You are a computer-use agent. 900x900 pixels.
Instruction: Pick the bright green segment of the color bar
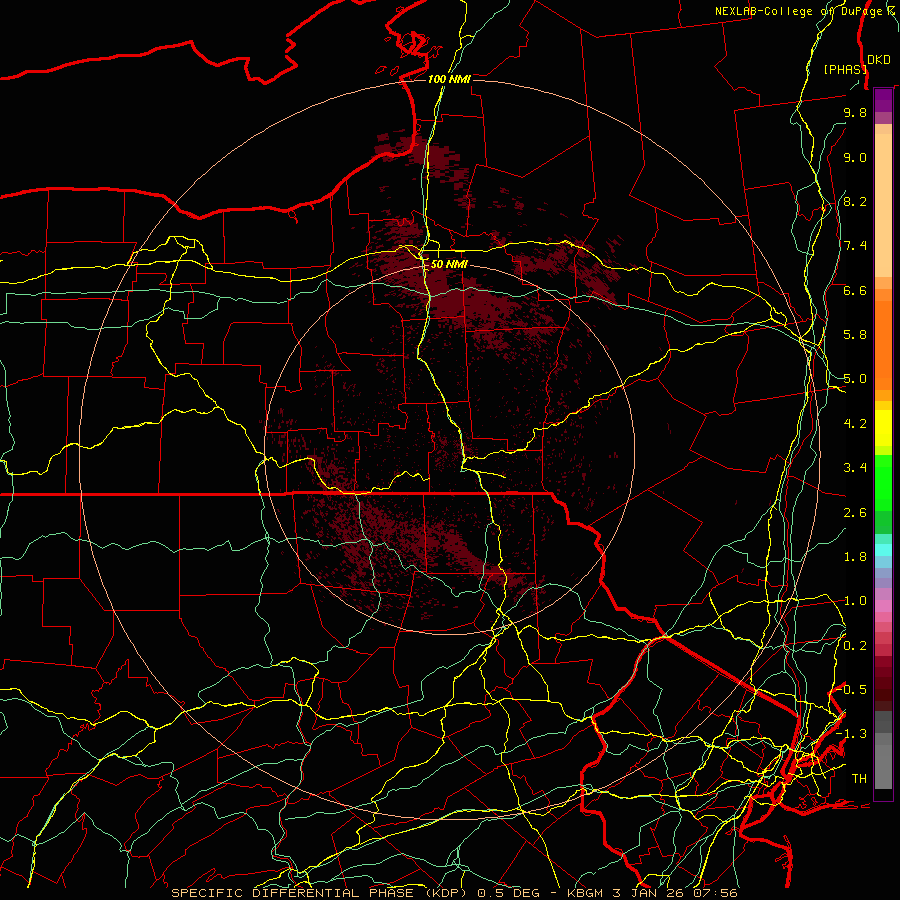883,482
